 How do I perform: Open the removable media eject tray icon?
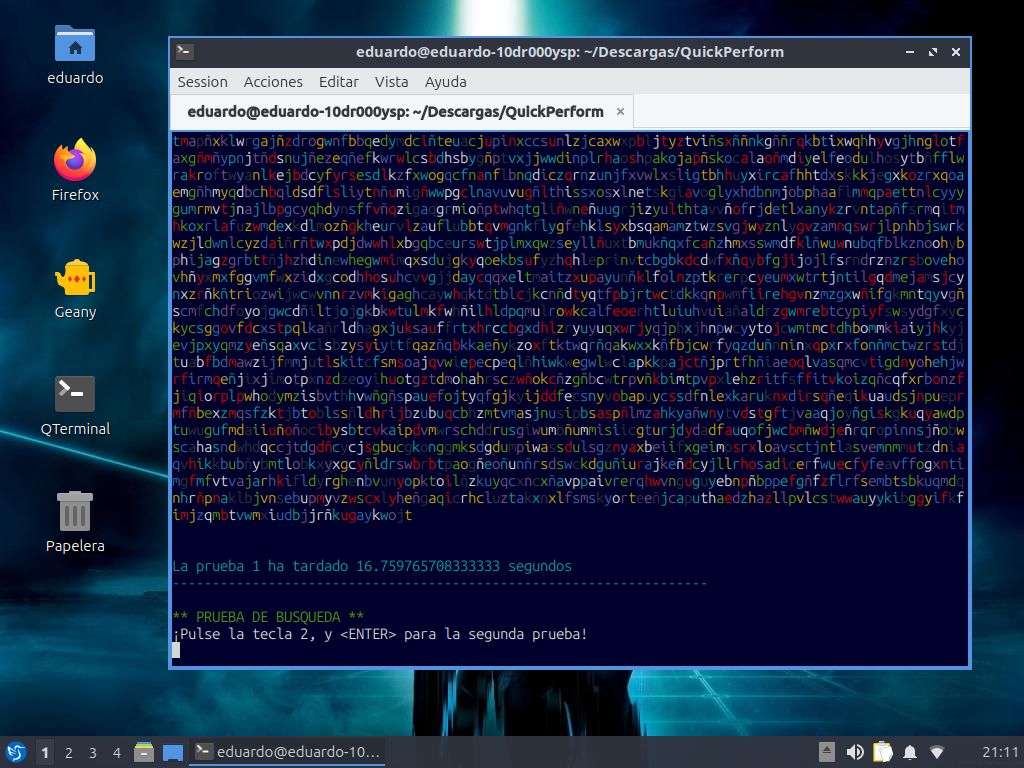point(826,752)
